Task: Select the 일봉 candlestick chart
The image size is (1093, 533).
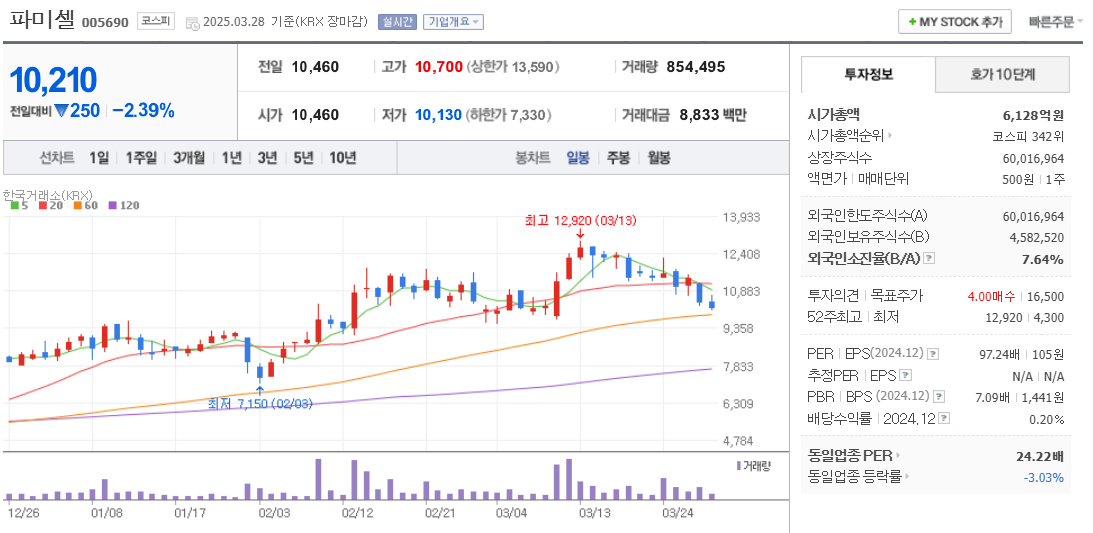Action: (578, 158)
